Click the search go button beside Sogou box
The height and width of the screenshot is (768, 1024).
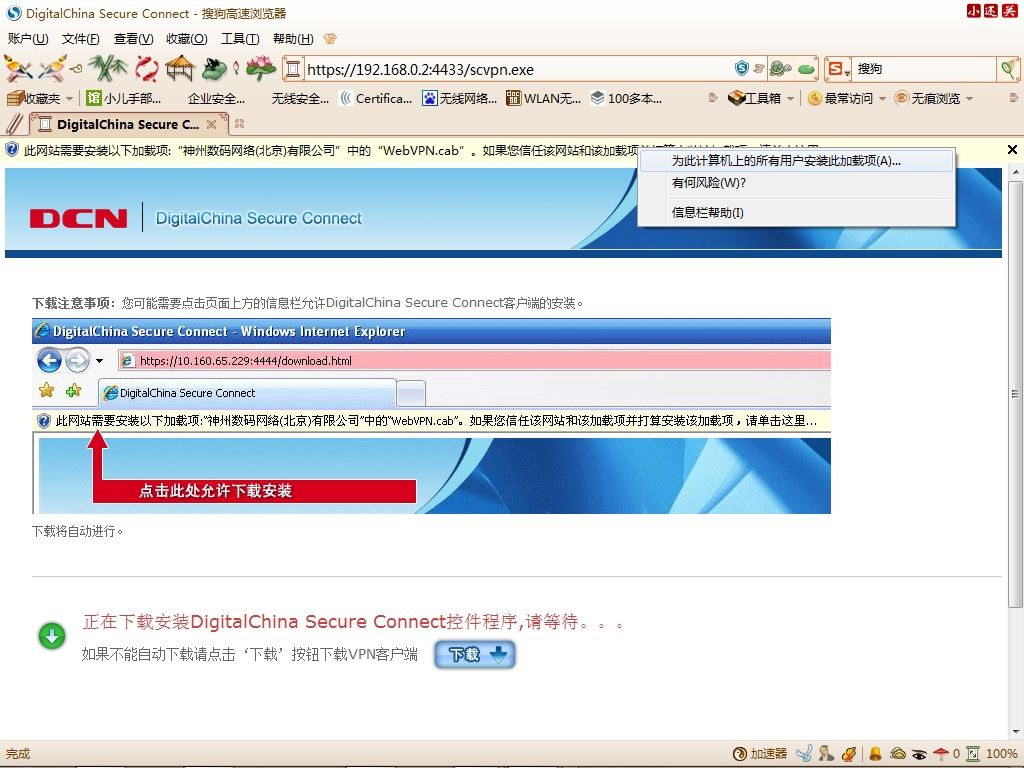1008,69
